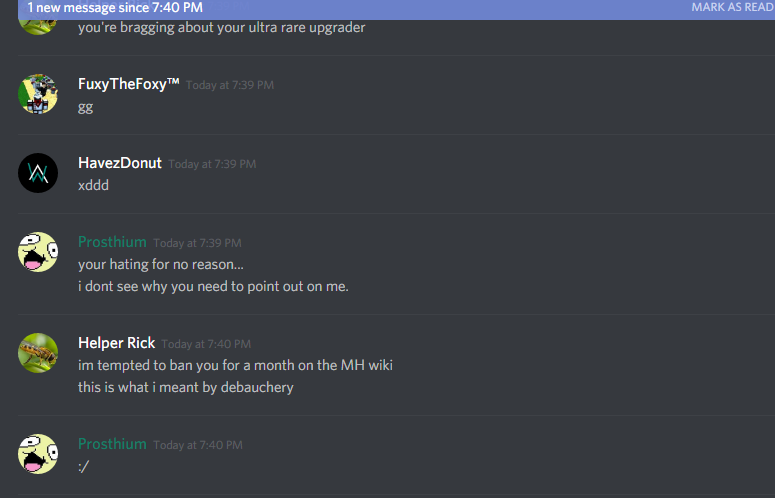This screenshot has height=498, width=775.
Task: Click timestamp Today at 7:39 PM next to FuxyTheFoxy
Action: click(230, 85)
